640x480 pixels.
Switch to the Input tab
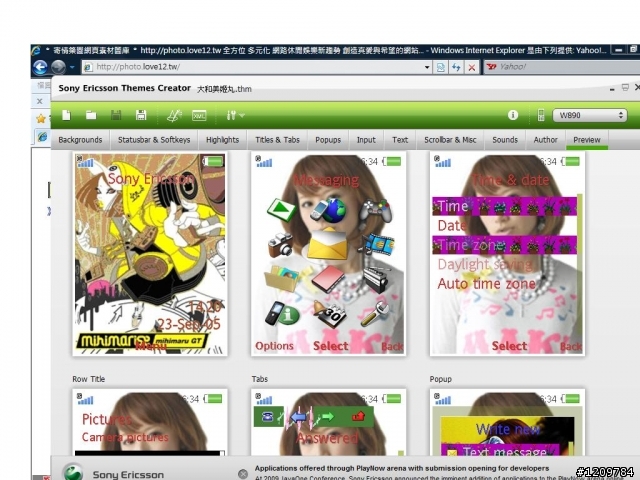[x=366, y=140]
